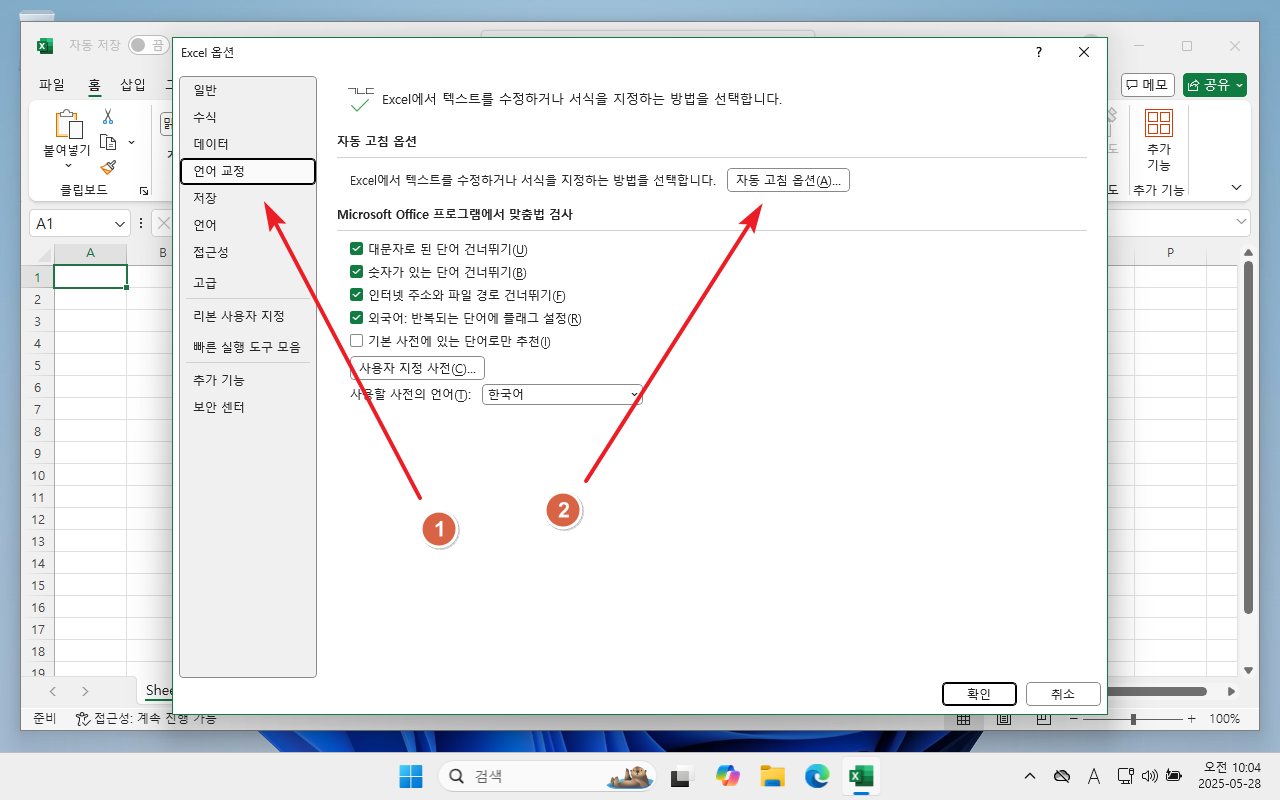Open the 데이터 options category

coord(248,144)
